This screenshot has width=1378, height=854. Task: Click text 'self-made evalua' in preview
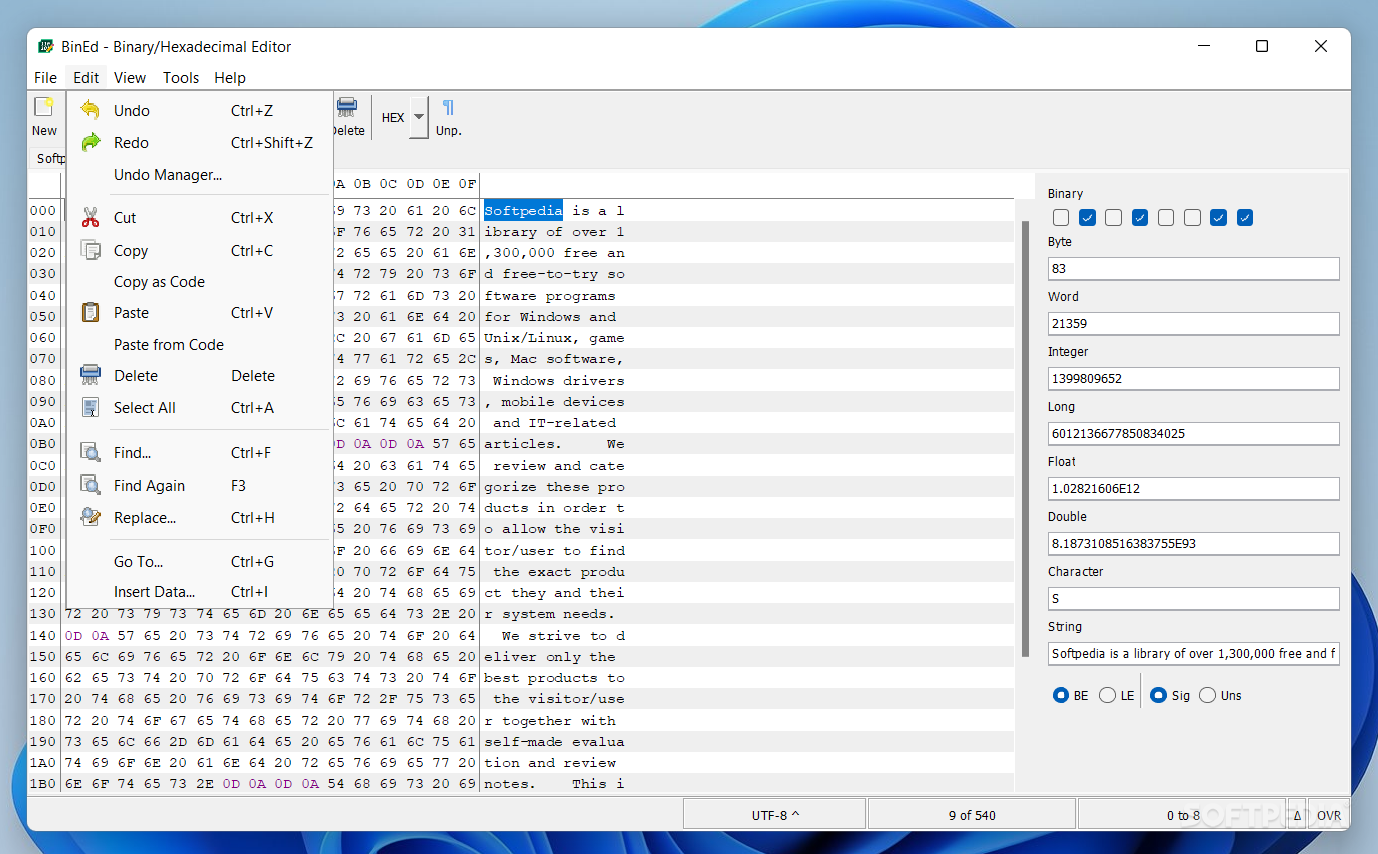pyautogui.click(x=554, y=741)
